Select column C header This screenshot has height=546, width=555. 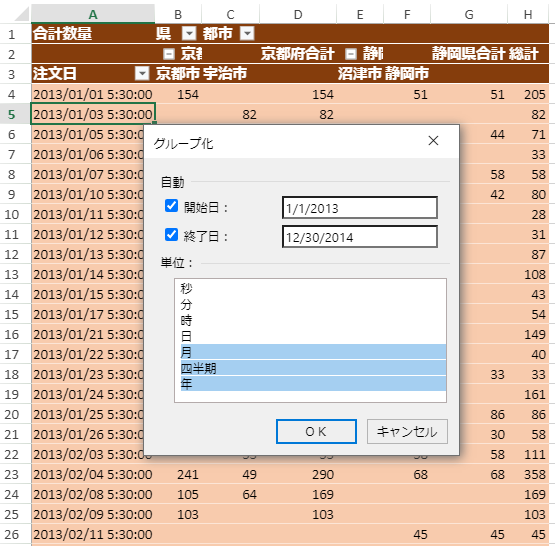230,15
